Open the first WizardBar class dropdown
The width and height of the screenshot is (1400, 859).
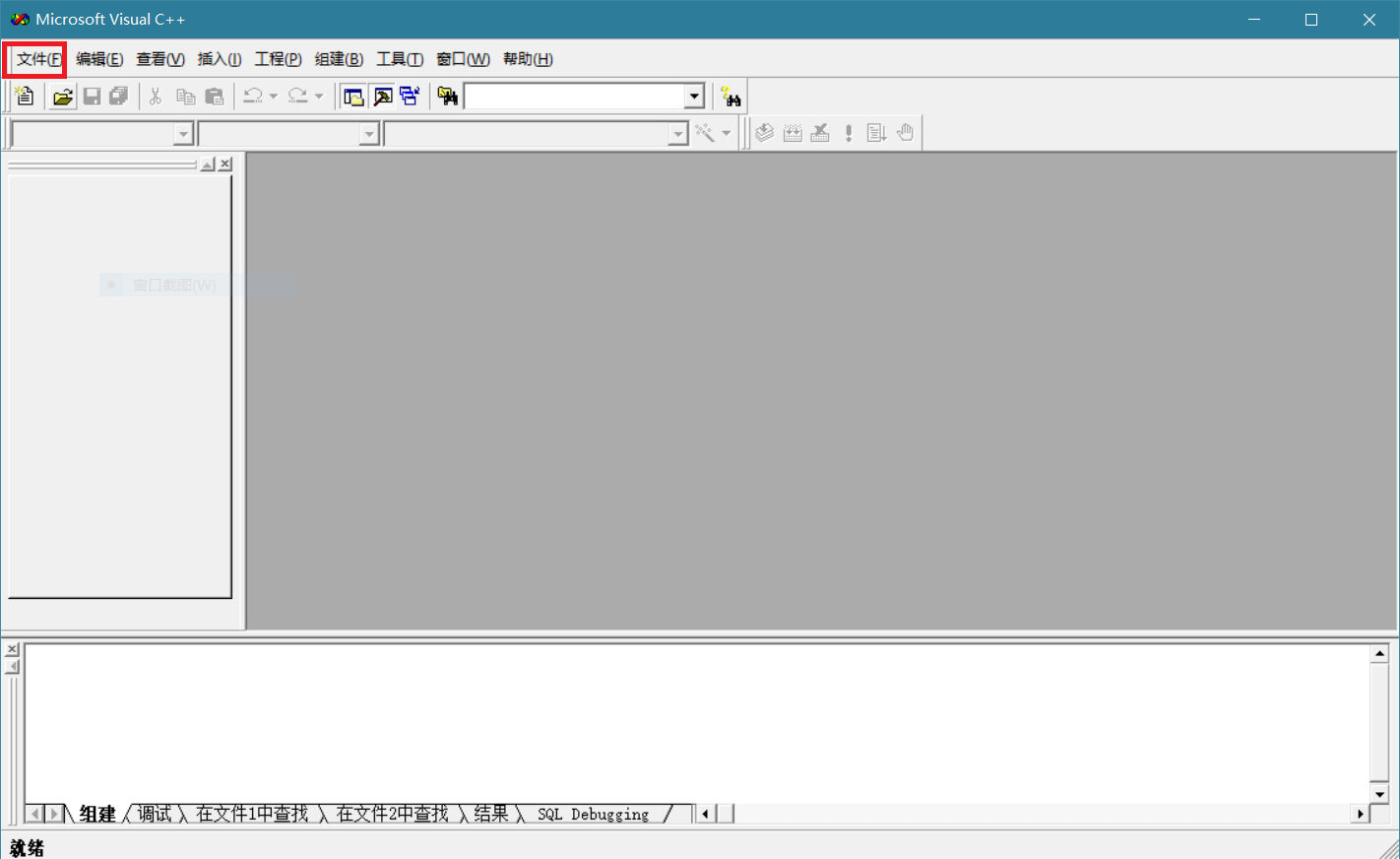coord(183,134)
